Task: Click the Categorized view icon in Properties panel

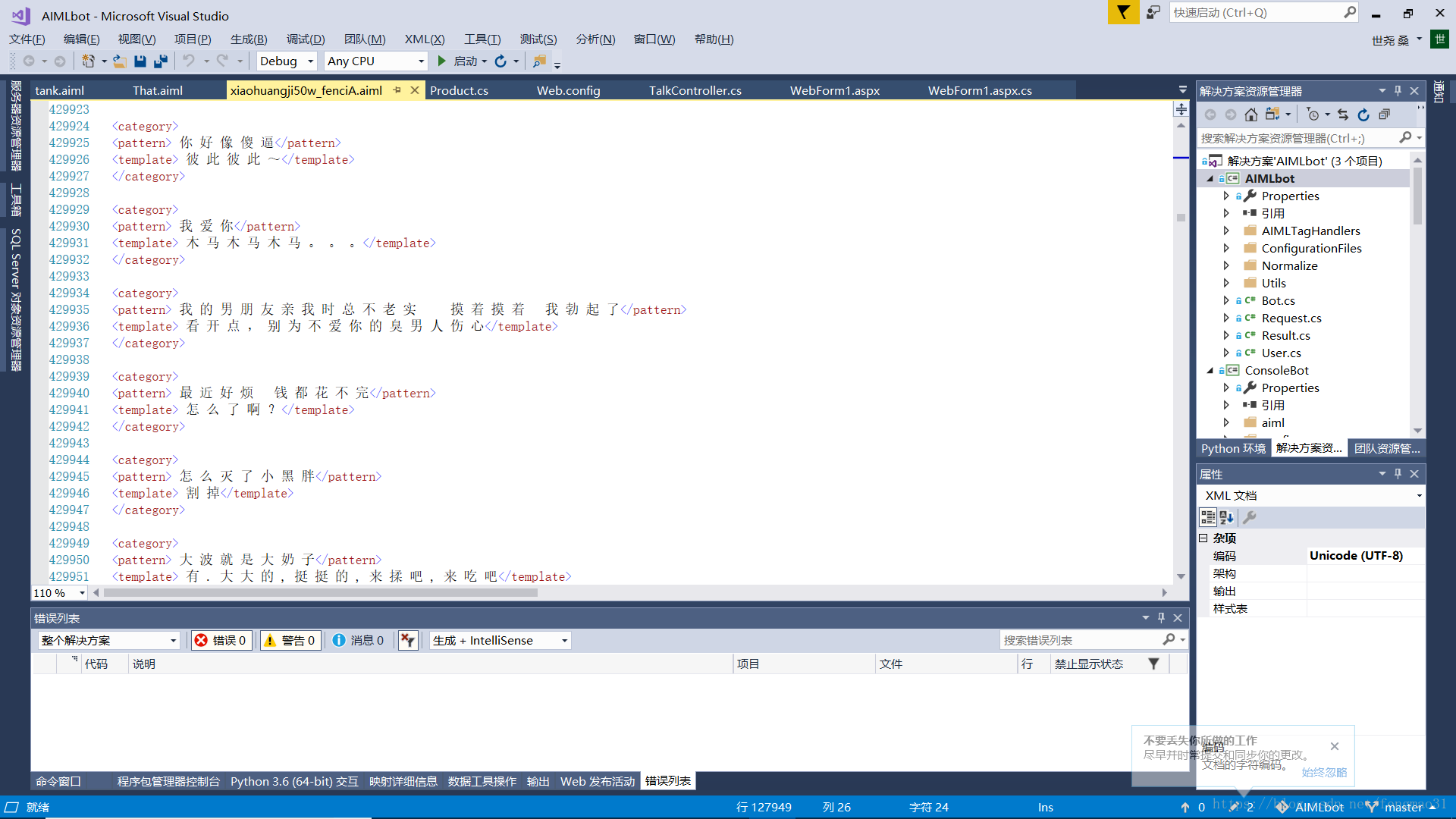Action: 1208,517
